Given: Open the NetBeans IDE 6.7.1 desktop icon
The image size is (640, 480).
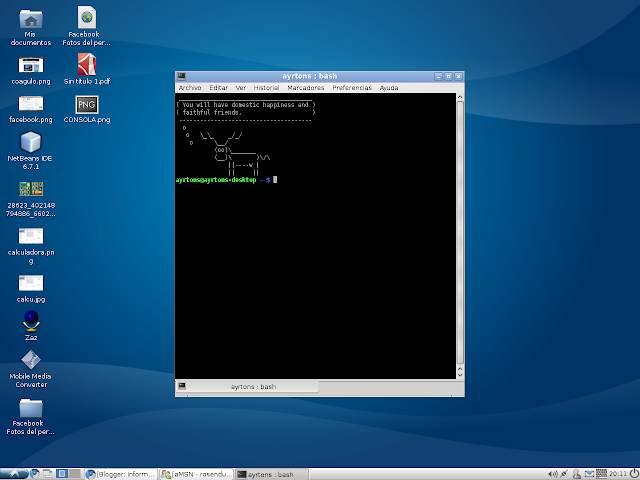Looking at the screenshot, I should (x=31, y=150).
